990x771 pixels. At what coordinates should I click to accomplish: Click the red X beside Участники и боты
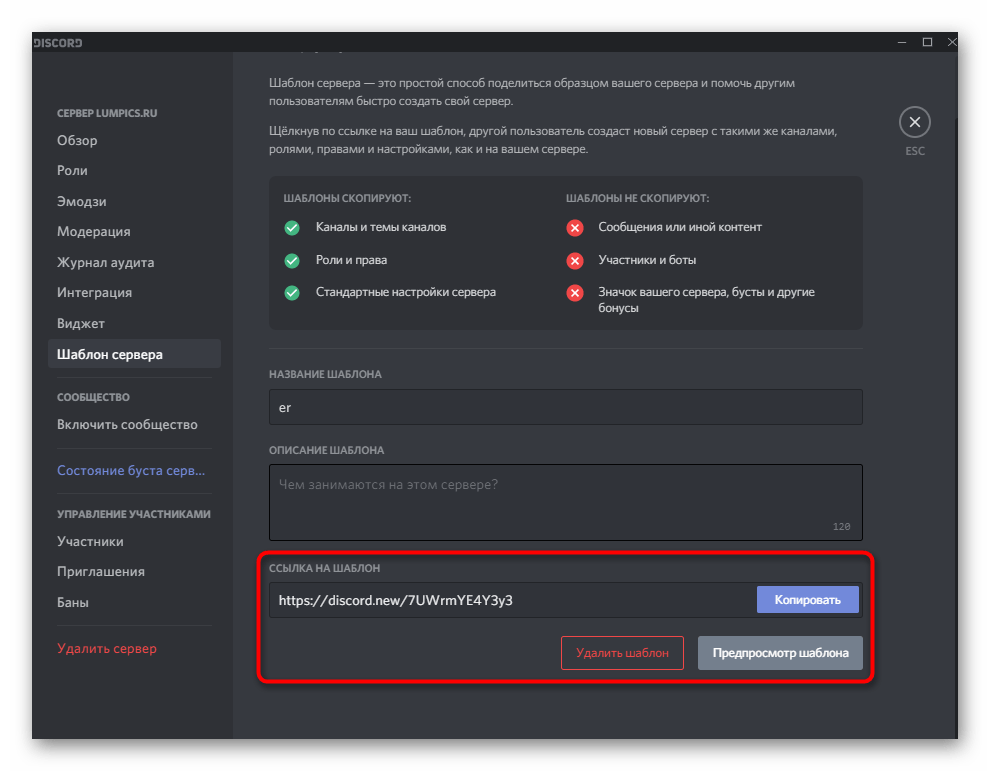(x=575, y=260)
